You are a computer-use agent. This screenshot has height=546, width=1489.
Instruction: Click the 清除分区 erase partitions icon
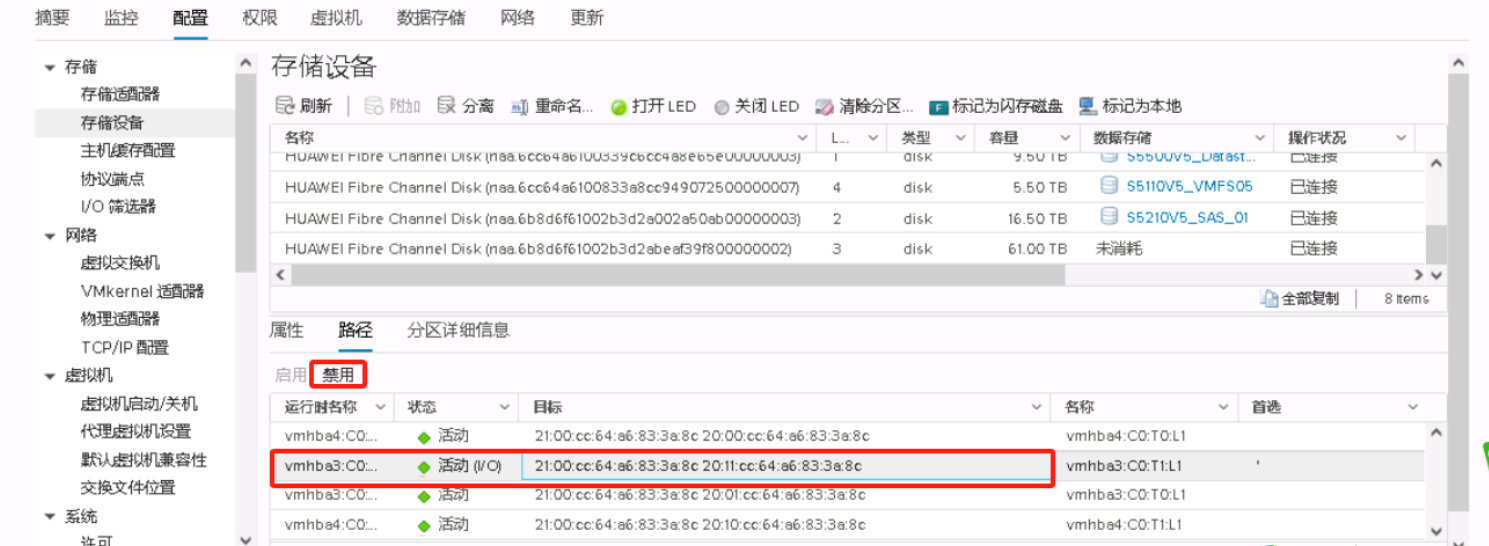825,106
